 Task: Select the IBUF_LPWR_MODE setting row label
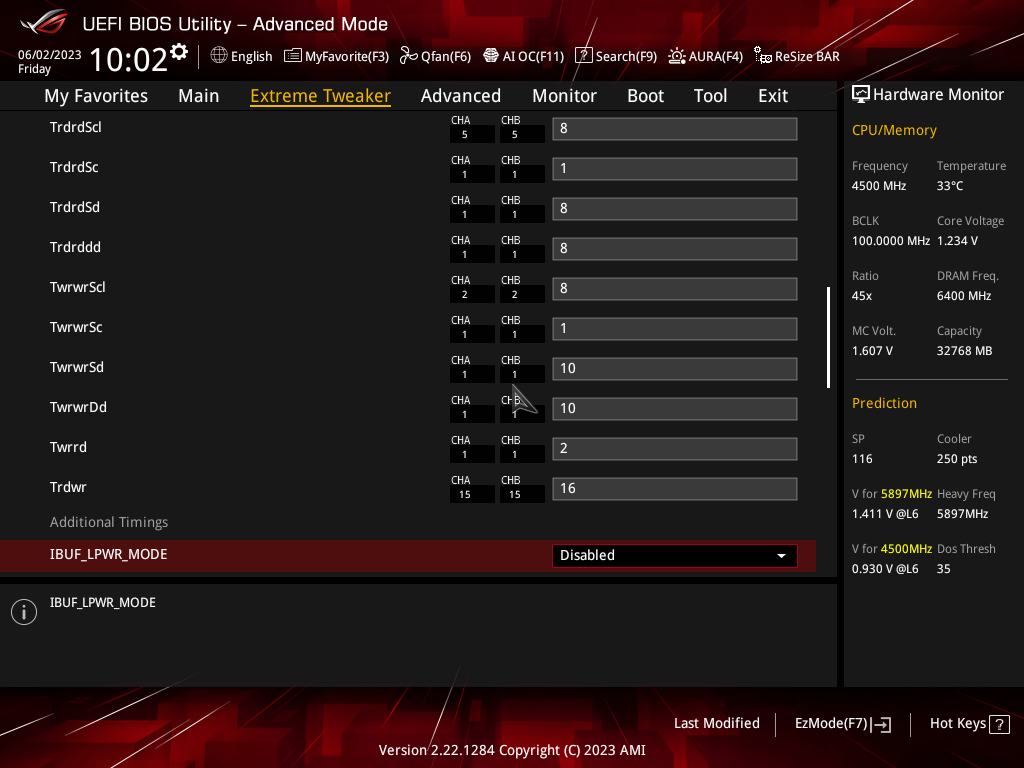[x=108, y=554]
